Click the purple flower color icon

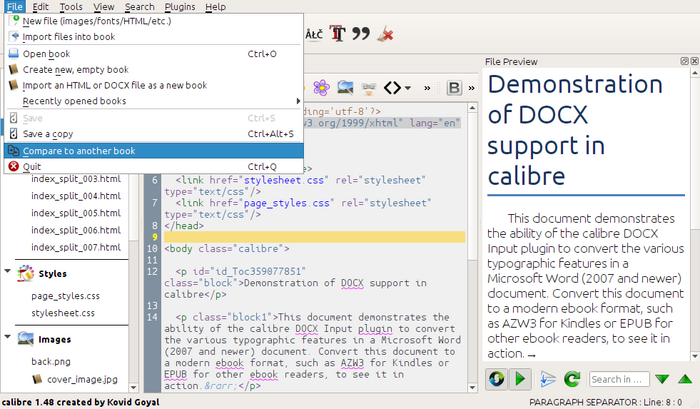click(323, 87)
